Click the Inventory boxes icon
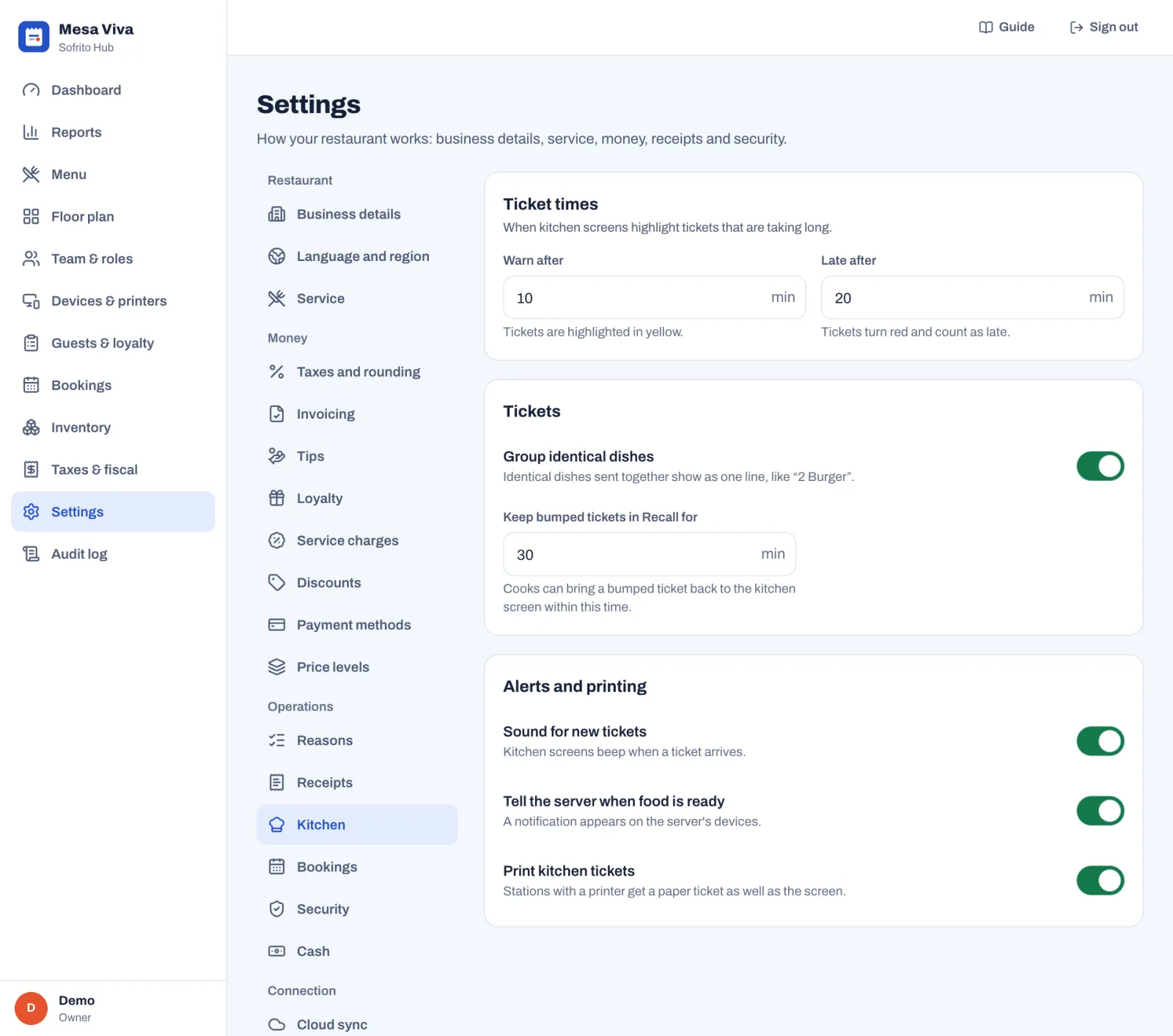 [31, 427]
